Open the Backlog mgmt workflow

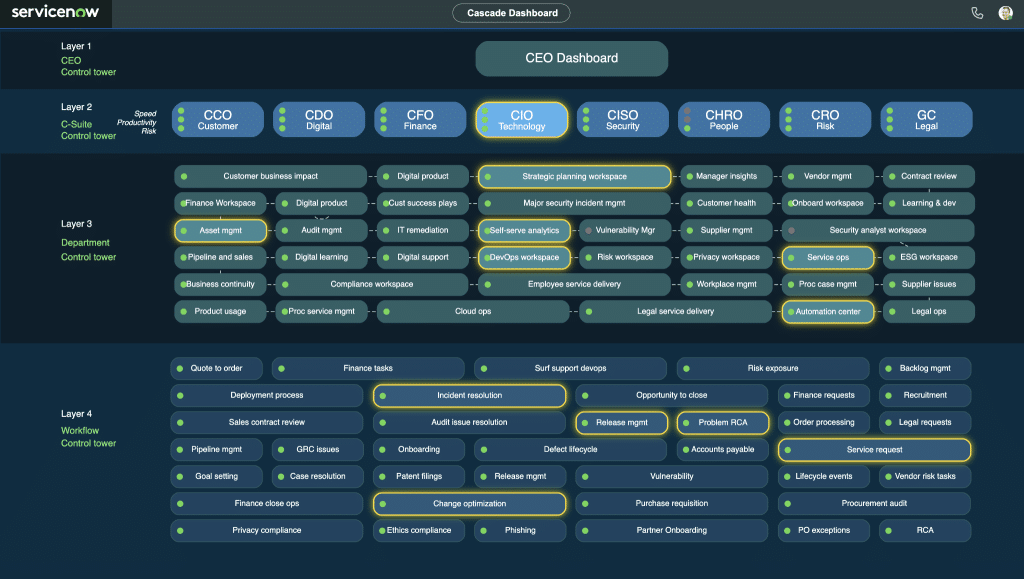(925, 368)
